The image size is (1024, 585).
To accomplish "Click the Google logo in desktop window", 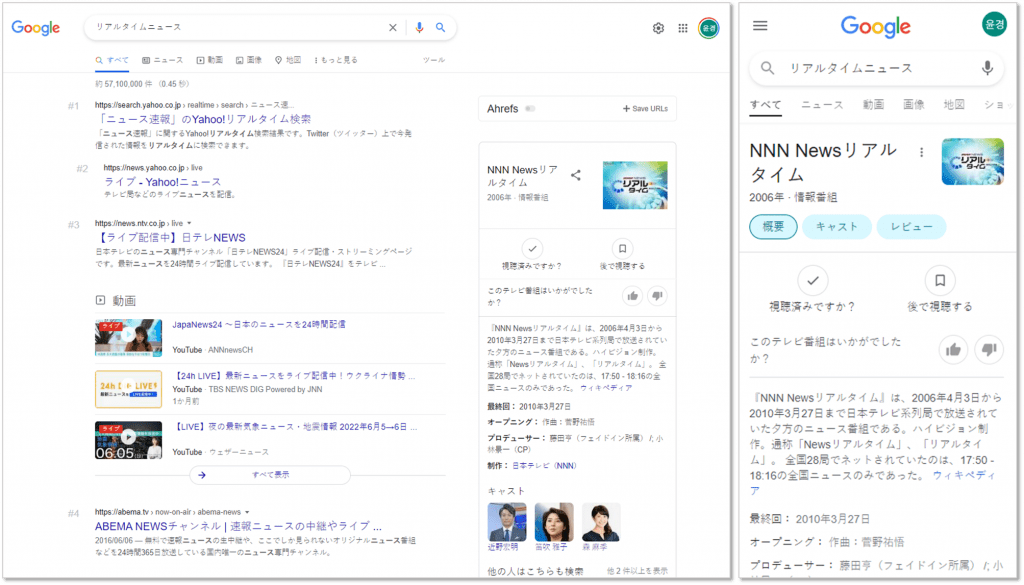I will pyautogui.click(x=36, y=27).
